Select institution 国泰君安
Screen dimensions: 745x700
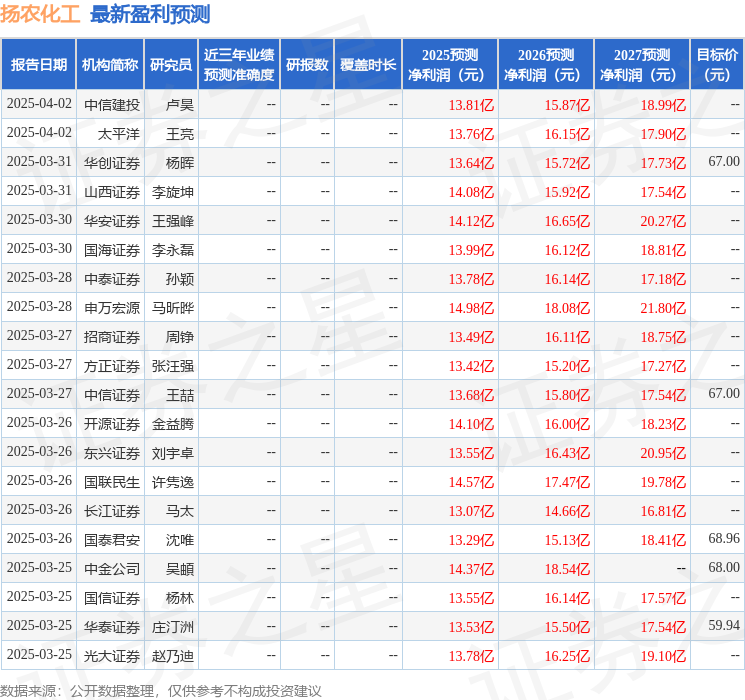112,539
